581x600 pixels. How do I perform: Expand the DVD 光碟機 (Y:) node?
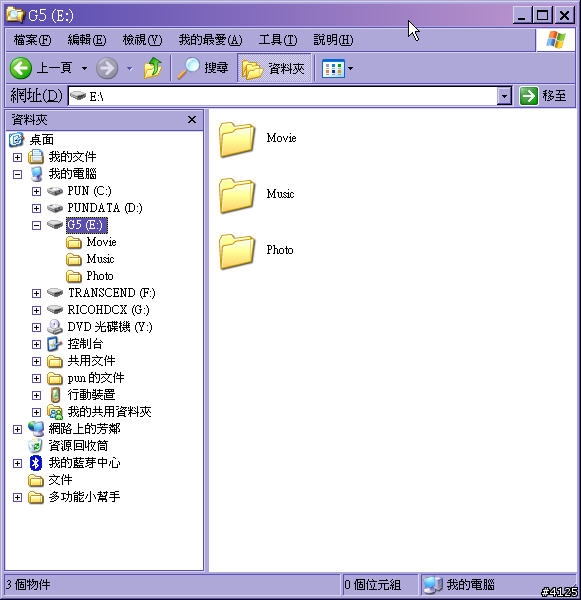coord(36,327)
